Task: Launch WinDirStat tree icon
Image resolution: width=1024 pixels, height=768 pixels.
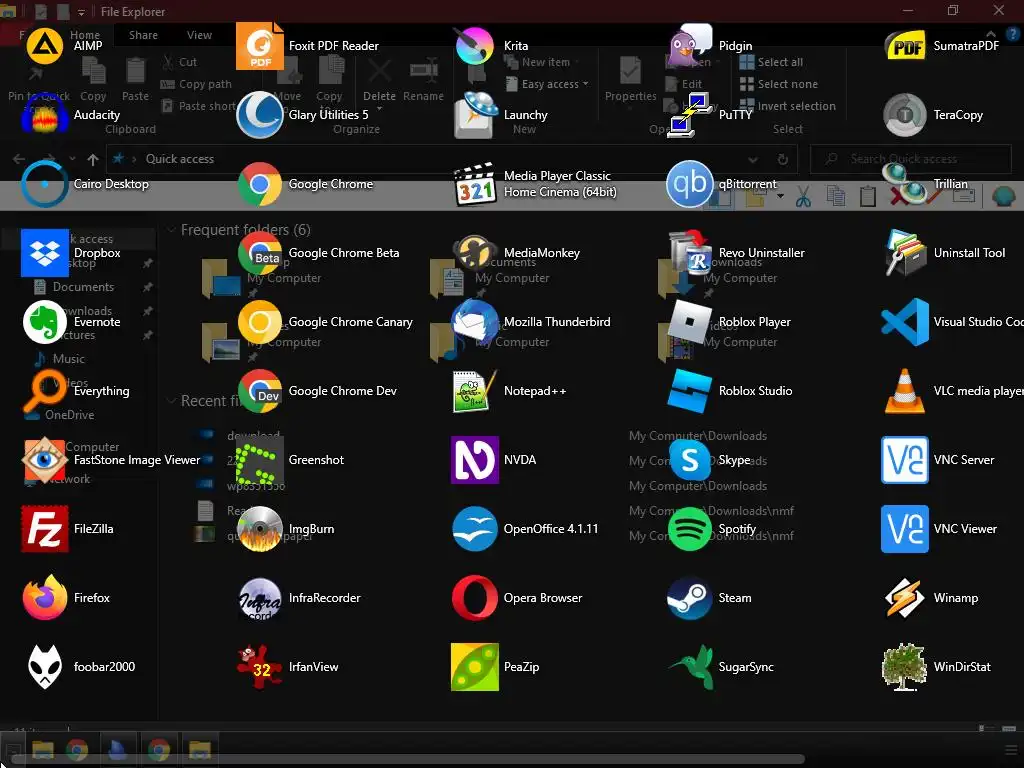Action: (x=905, y=667)
